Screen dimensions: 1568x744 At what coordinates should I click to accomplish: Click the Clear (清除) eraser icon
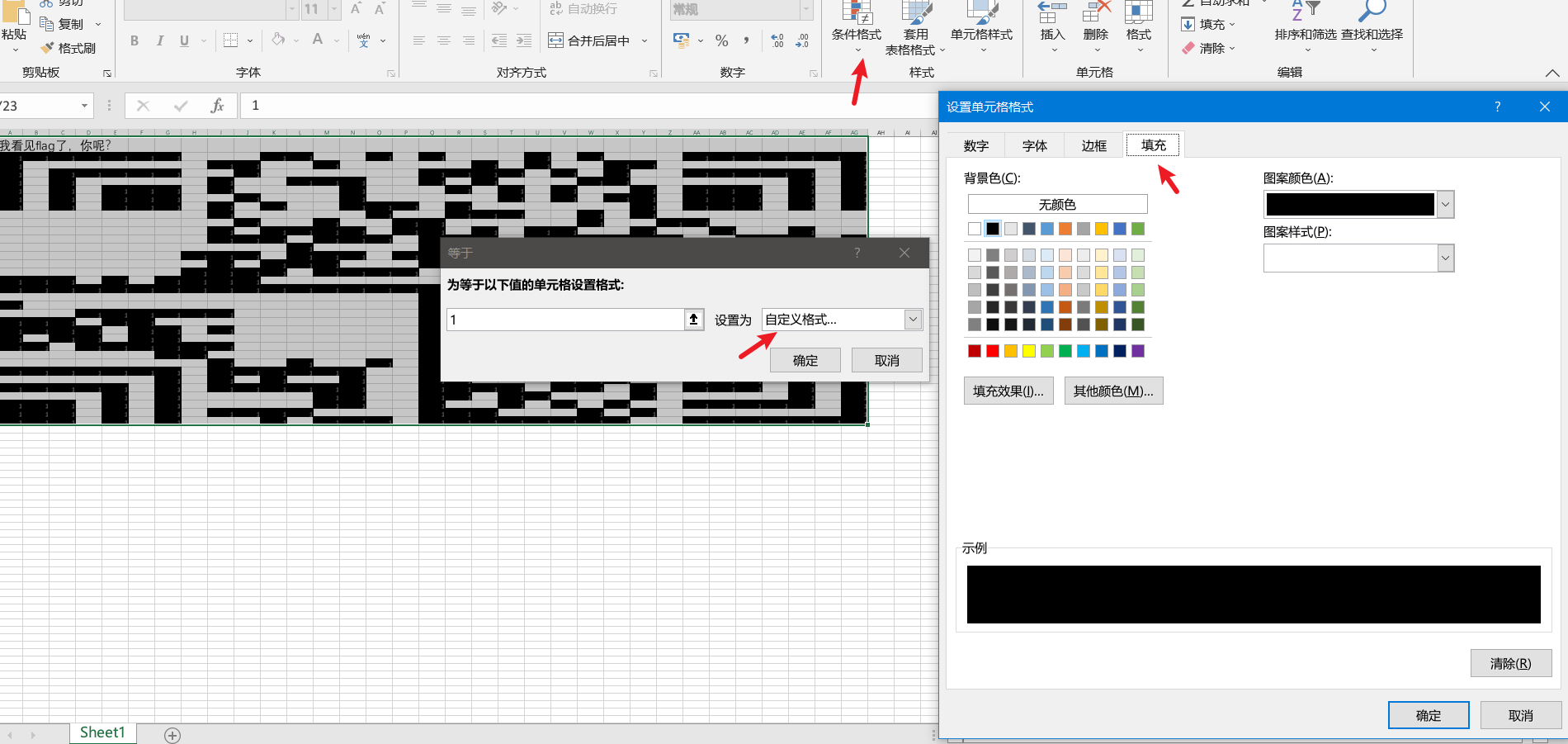pos(1188,48)
